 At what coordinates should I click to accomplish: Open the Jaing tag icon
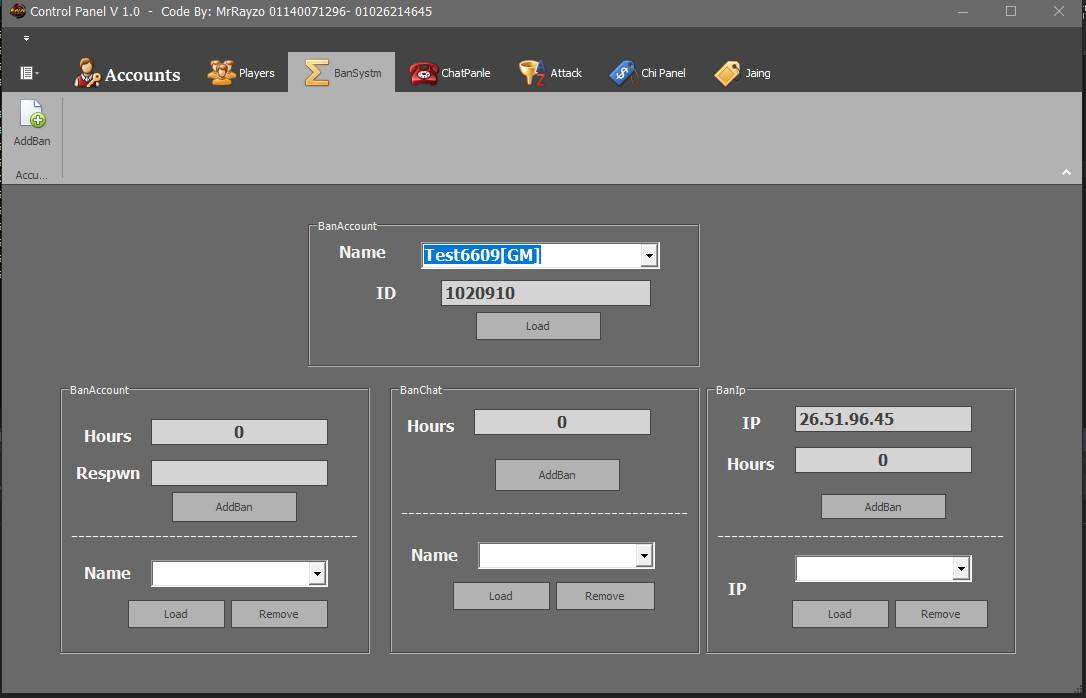click(727, 73)
